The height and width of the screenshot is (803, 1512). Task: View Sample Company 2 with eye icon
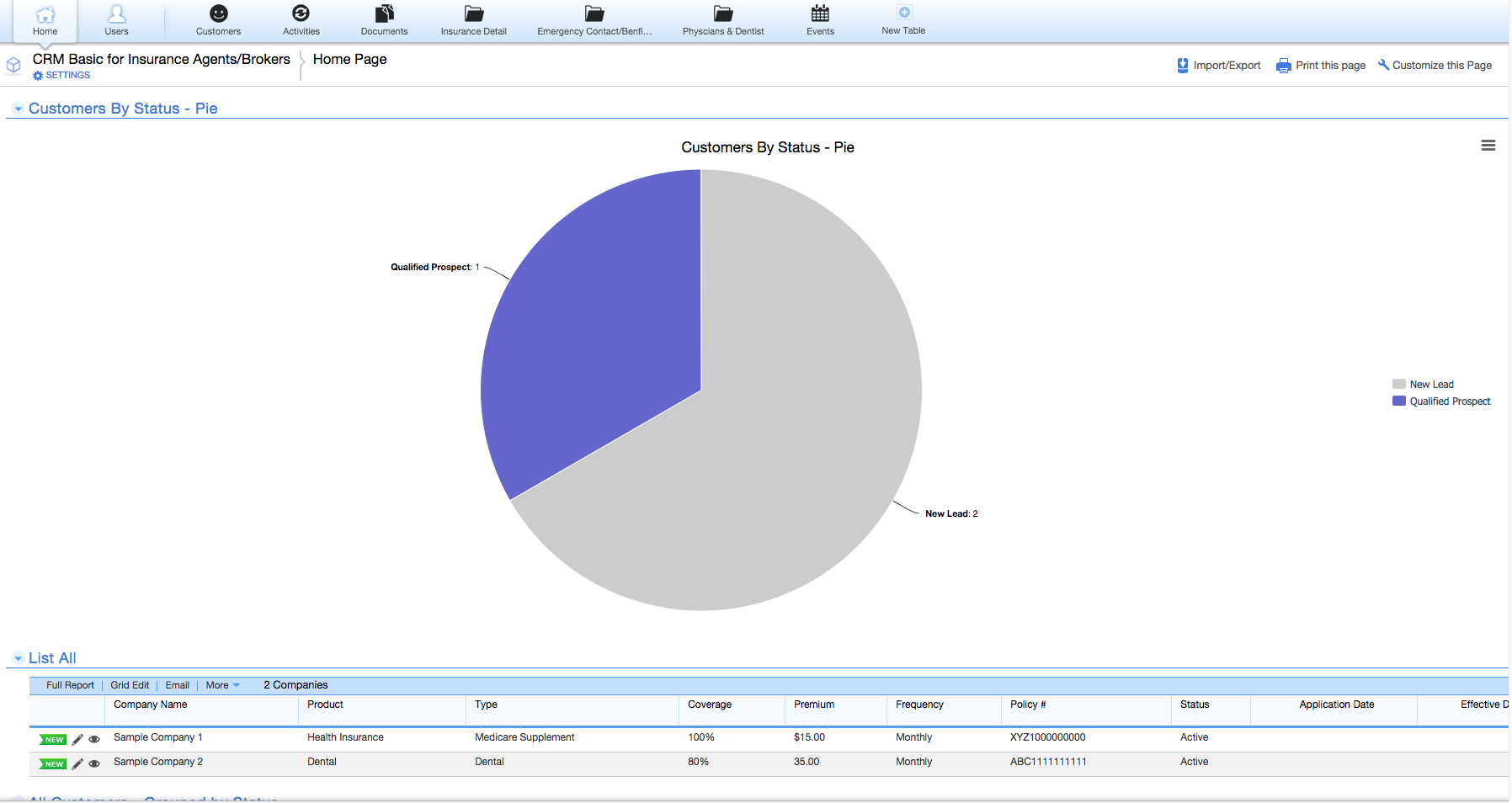click(94, 763)
